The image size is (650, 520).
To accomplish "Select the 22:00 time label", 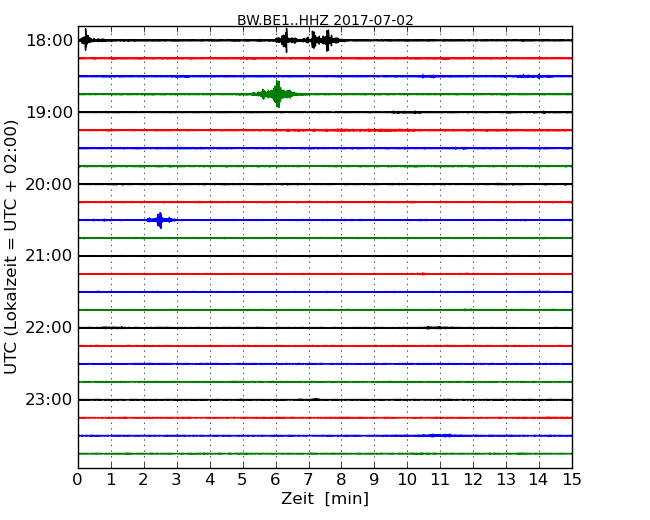I will click(x=49, y=328).
